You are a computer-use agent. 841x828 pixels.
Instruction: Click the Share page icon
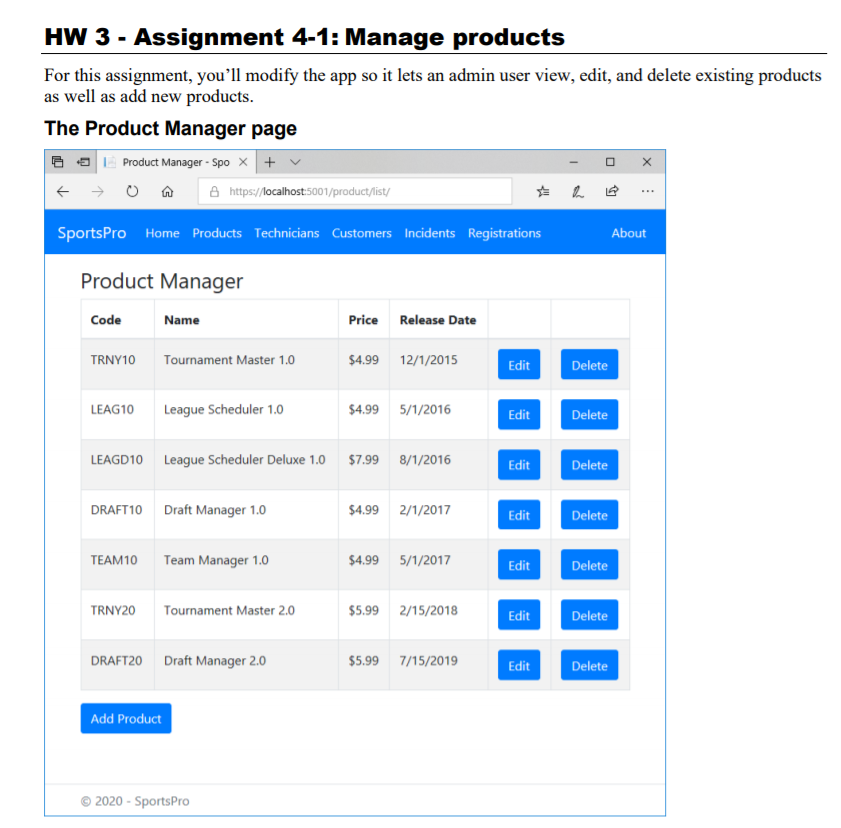click(x=612, y=191)
